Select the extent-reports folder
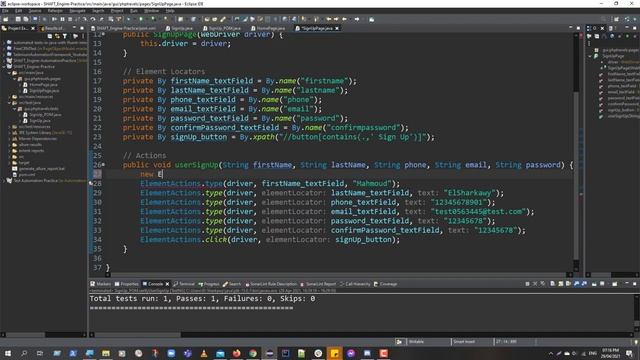The image size is (640, 360). tap(28, 151)
